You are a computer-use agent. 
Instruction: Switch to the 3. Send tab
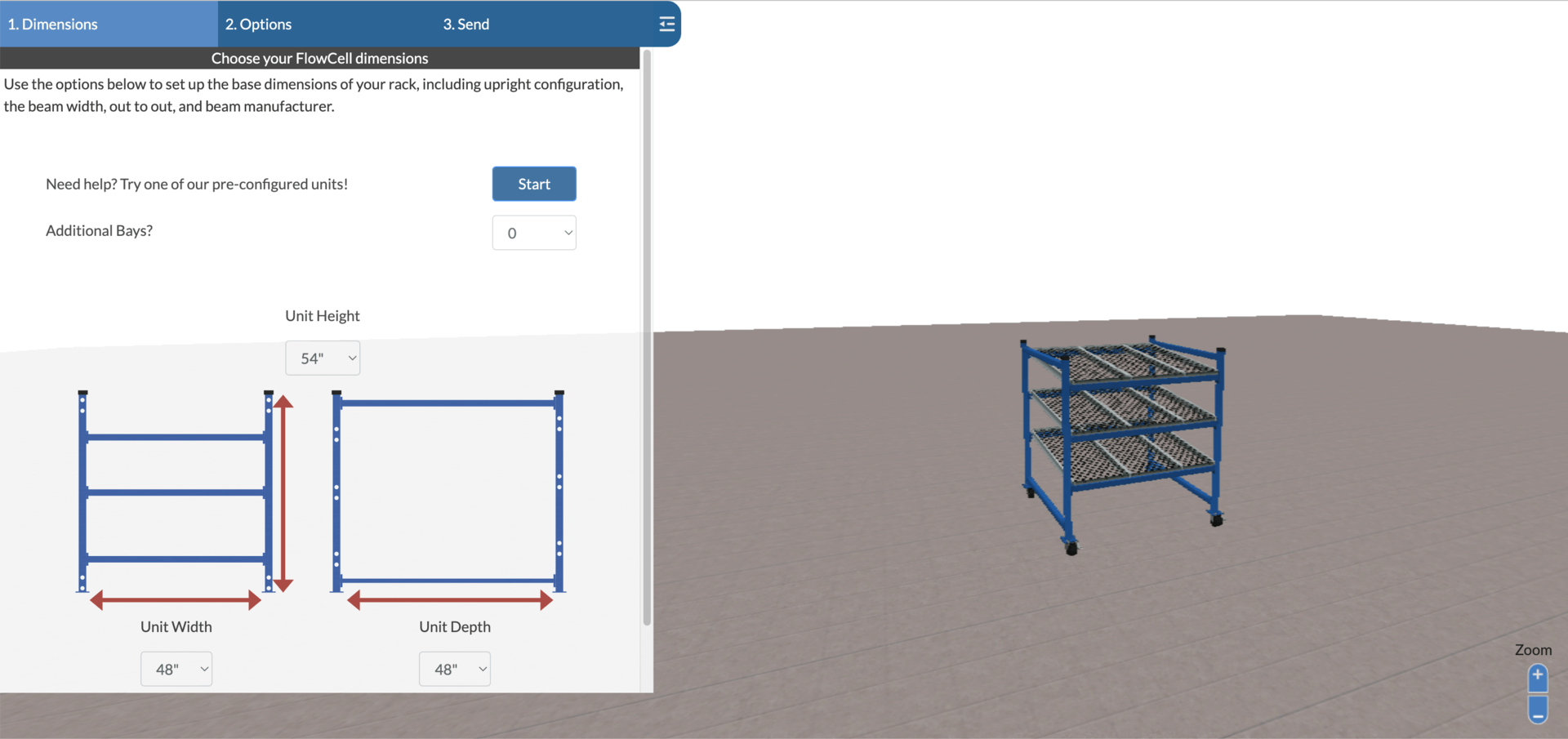point(465,24)
